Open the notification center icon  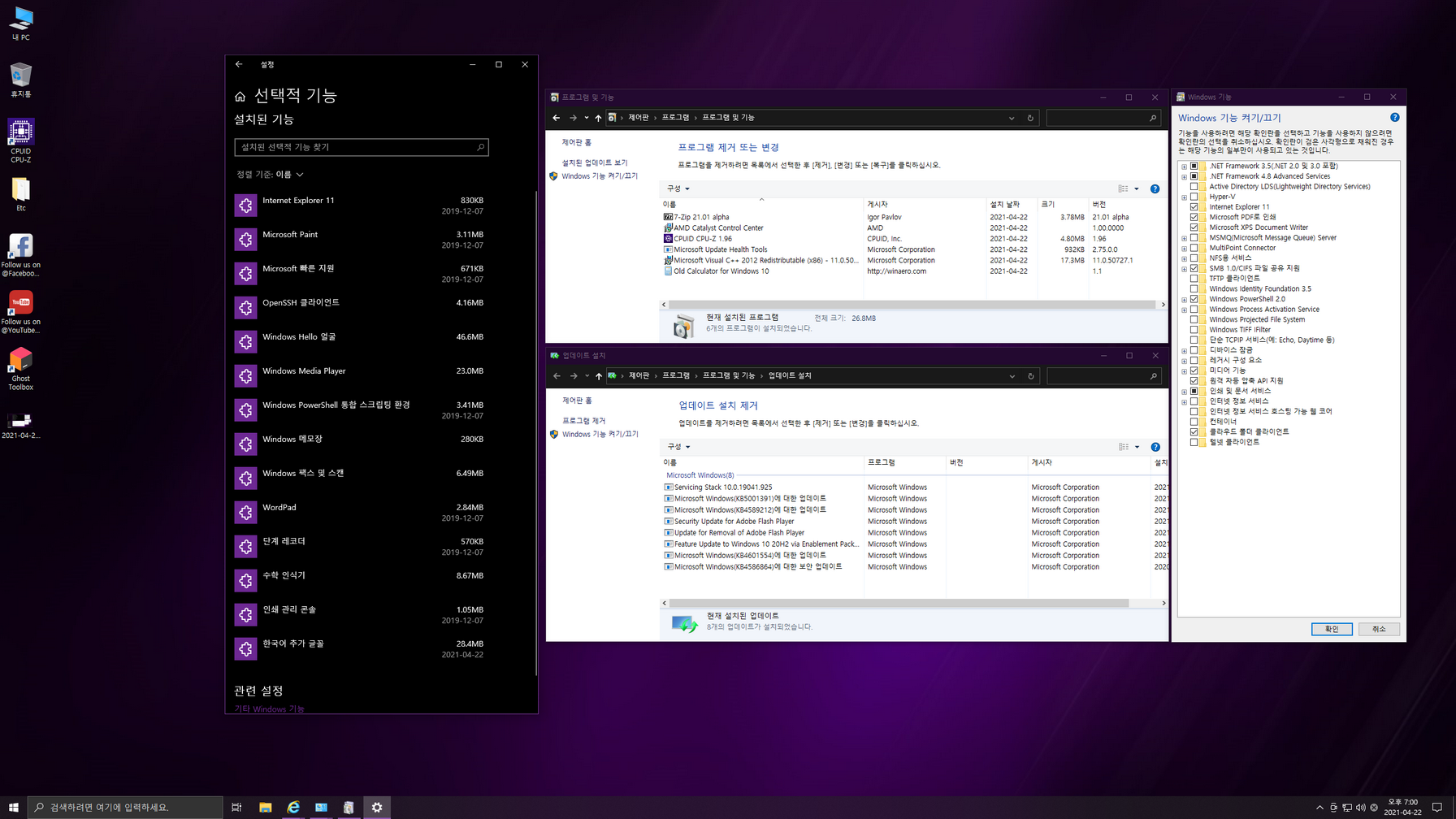(x=1437, y=807)
